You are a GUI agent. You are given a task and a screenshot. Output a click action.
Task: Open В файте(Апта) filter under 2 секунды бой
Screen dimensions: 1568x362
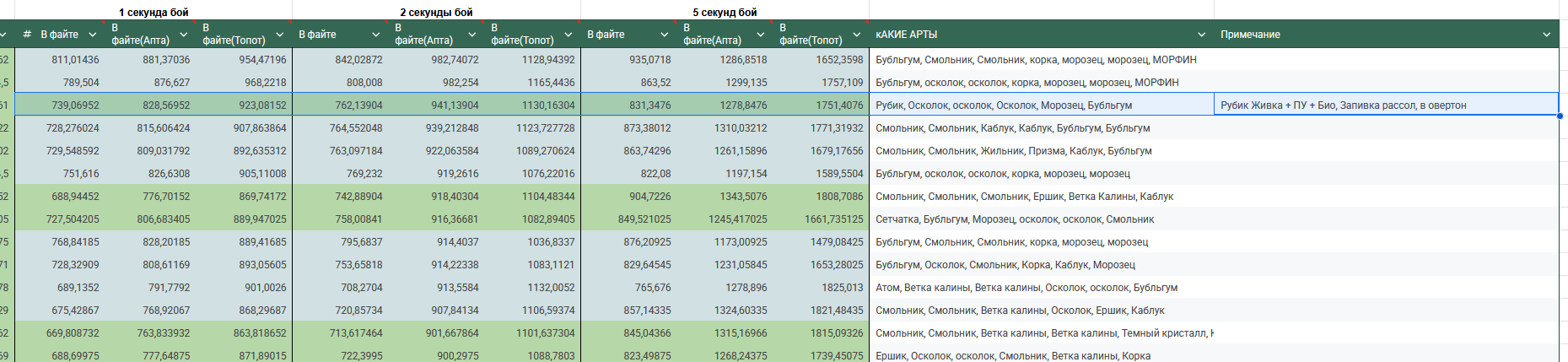[472, 35]
